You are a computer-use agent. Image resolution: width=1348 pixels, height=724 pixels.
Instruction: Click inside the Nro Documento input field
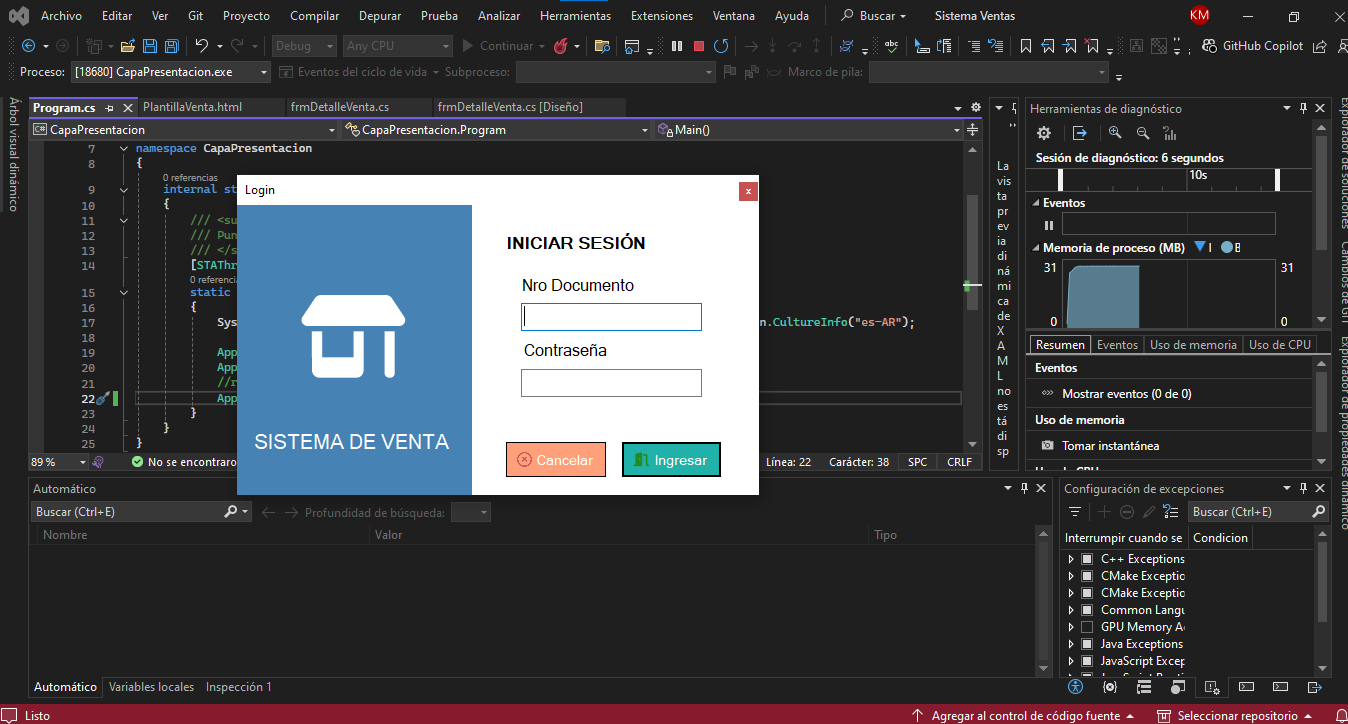[x=611, y=316]
